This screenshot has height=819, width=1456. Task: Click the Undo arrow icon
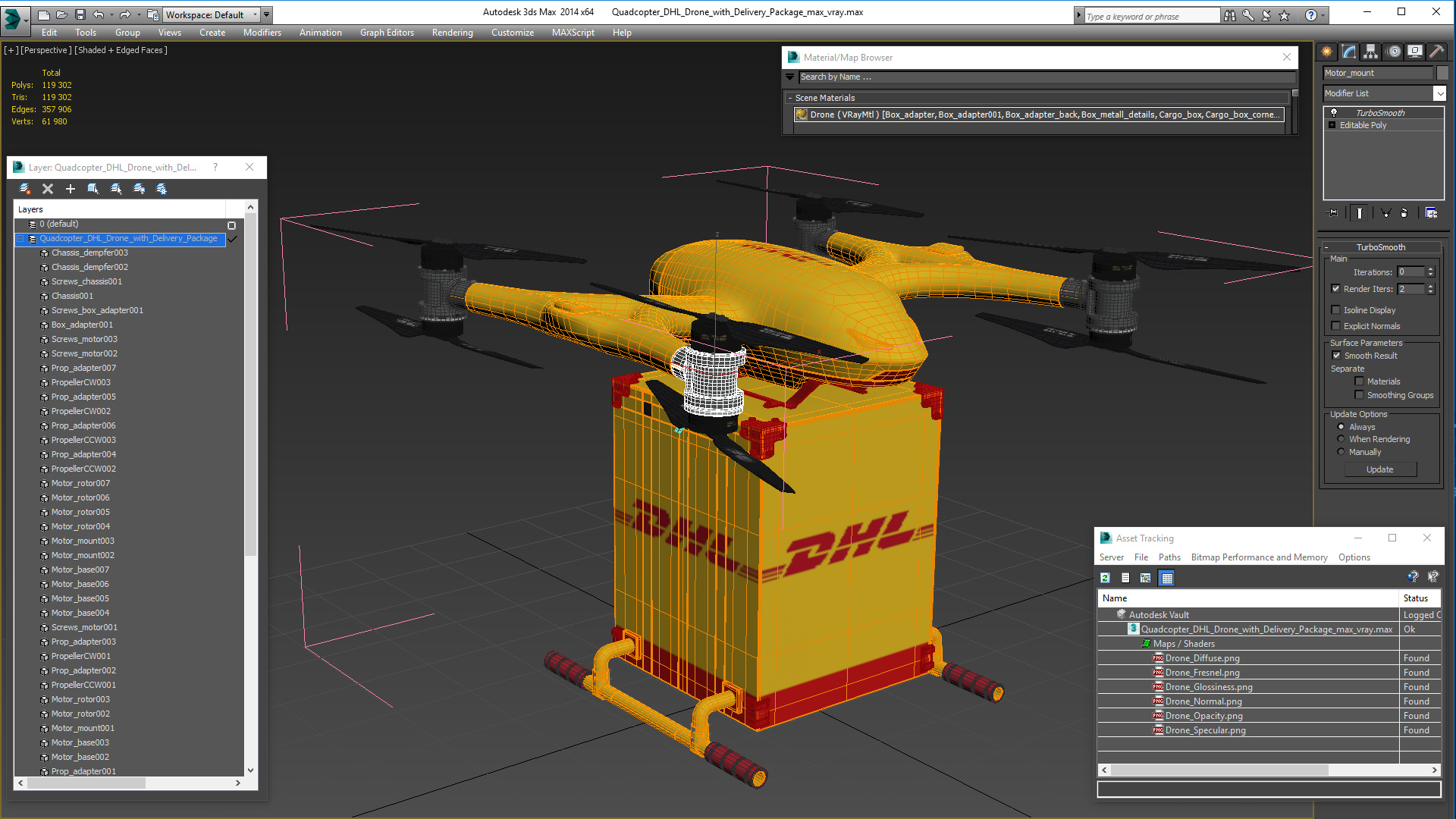pos(99,14)
